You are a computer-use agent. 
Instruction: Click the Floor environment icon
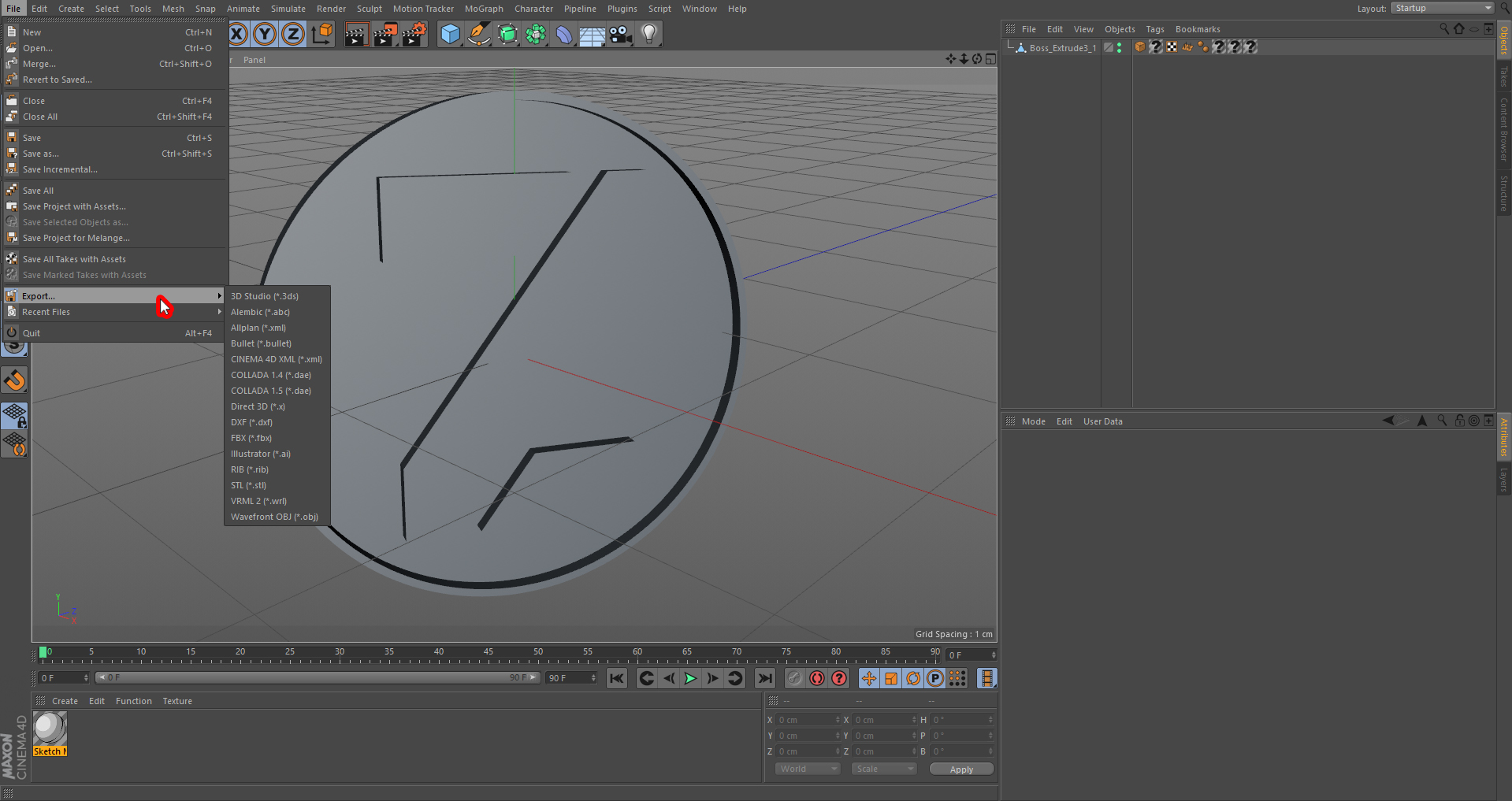[592, 35]
